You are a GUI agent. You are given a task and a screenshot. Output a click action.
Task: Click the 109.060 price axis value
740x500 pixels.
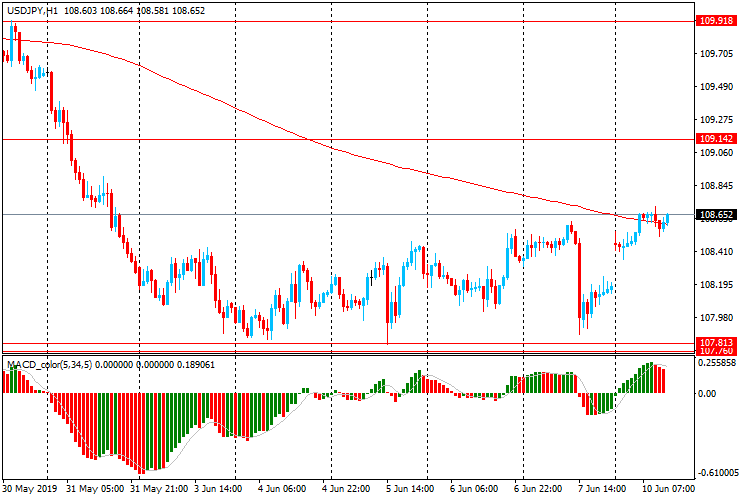tap(716, 153)
